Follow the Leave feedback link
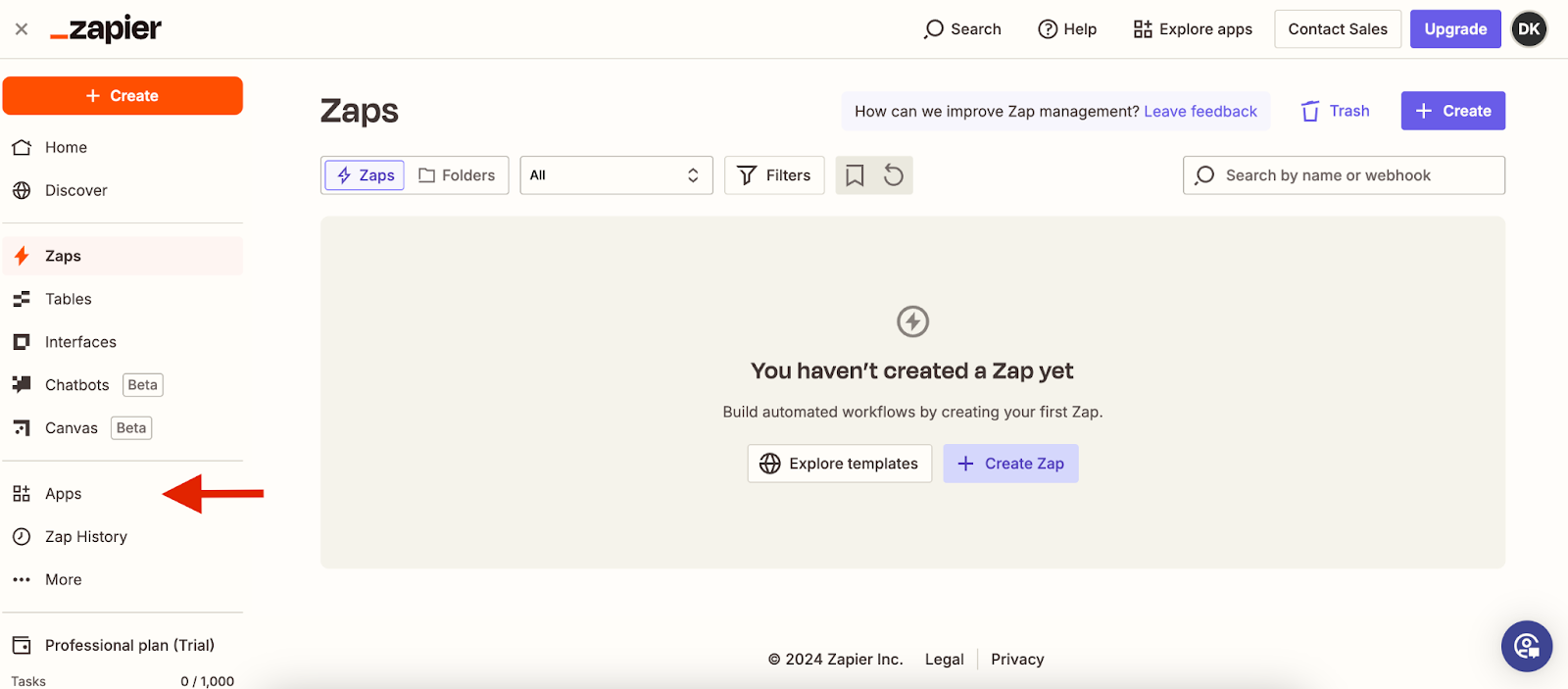This screenshot has height=689, width=1568. (x=1200, y=112)
